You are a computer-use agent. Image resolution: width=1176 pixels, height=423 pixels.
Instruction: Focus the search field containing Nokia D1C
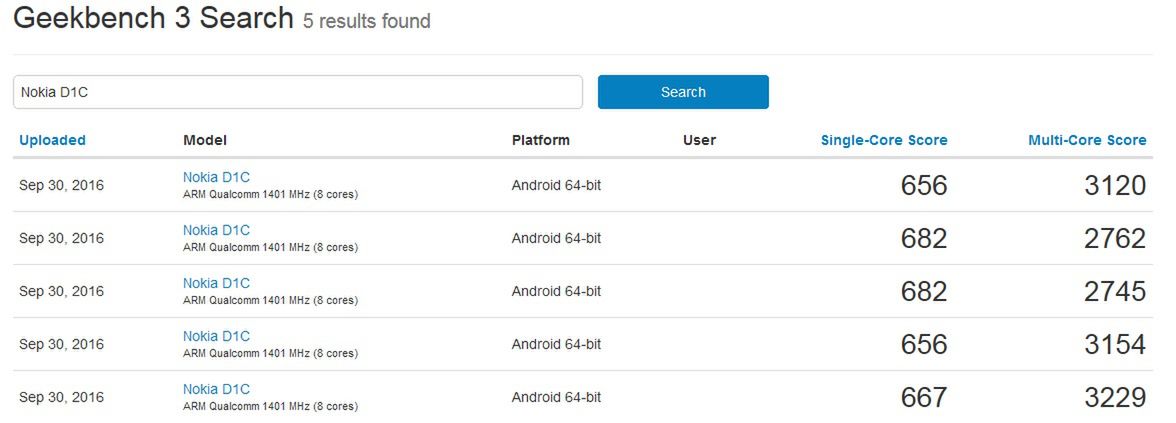[x=297, y=92]
